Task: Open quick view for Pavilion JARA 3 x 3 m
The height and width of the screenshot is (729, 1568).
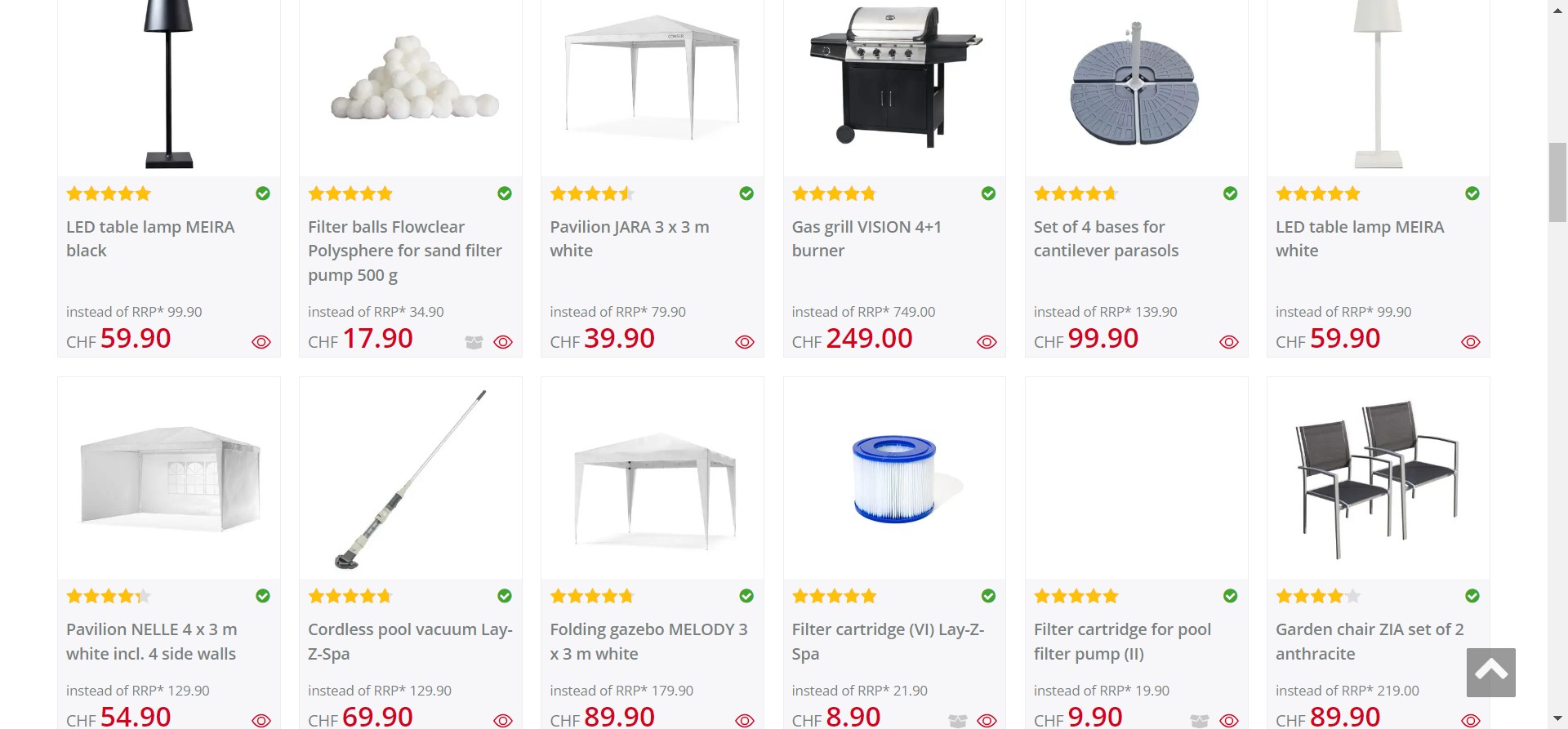Action: pyautogui.click(x=745, y=342)
